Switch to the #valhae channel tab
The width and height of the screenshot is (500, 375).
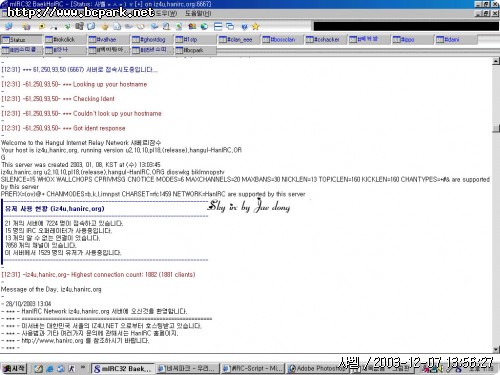[108, 40]
